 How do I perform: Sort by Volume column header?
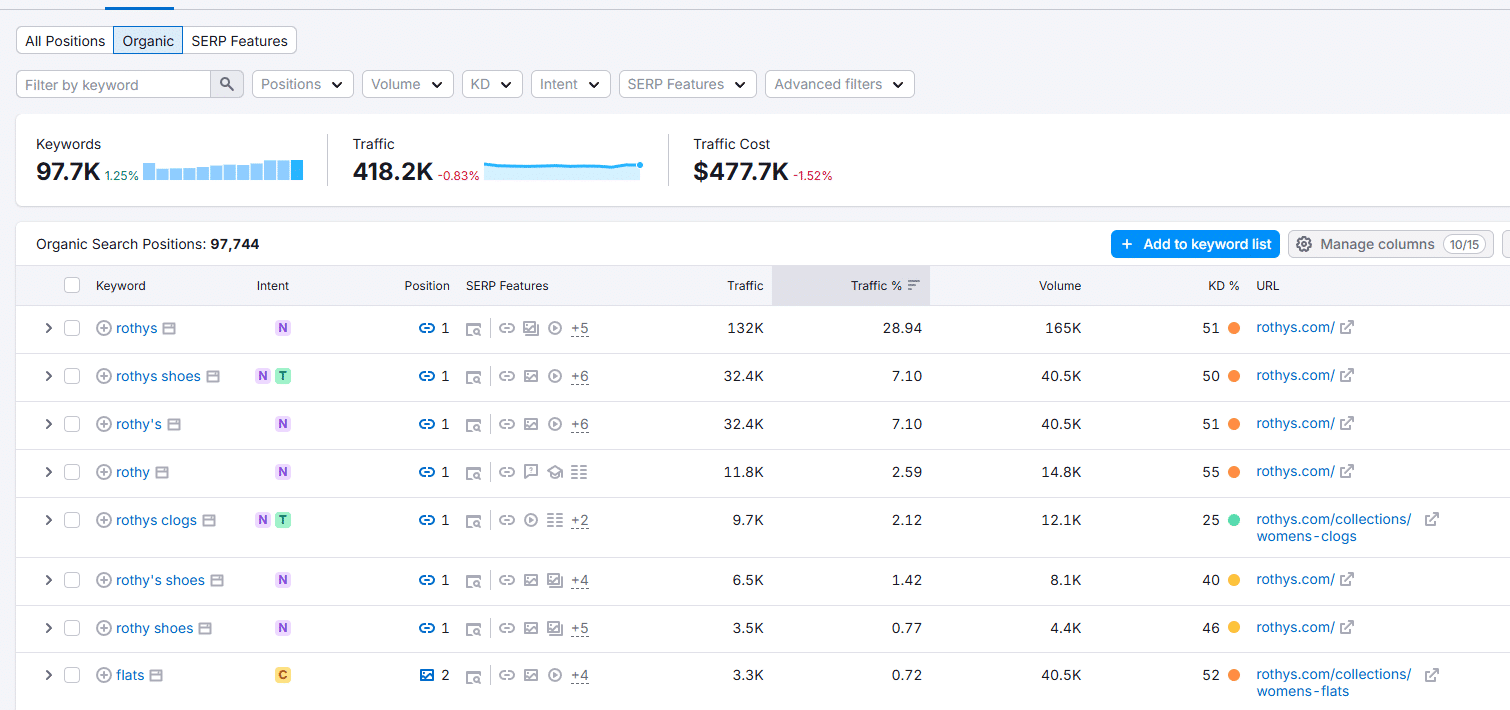tap(1060, 285)
